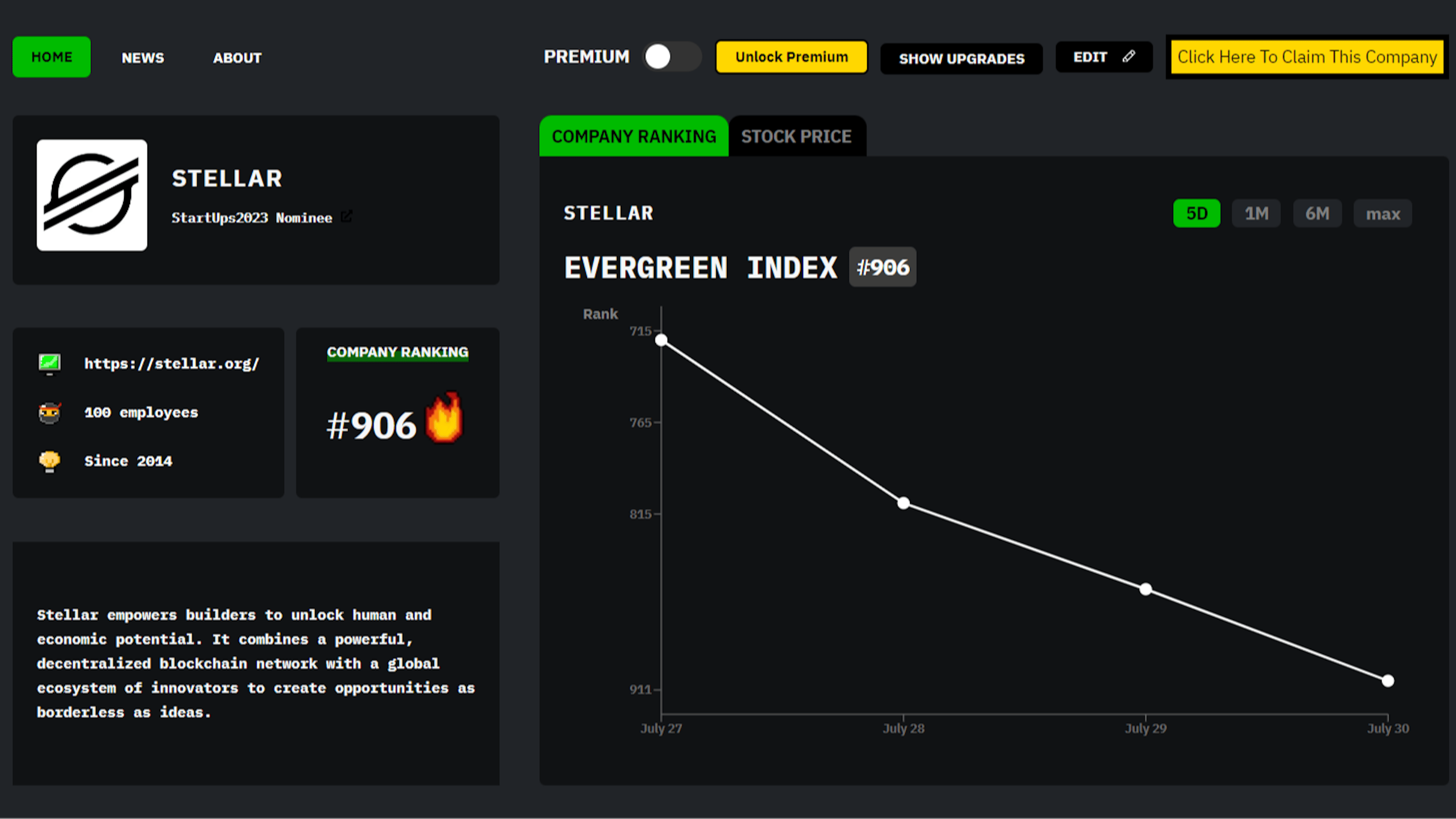1456x819 pixels.
Task: Click the pencil icon on the EDIT button
Action: pos(1128,56)
